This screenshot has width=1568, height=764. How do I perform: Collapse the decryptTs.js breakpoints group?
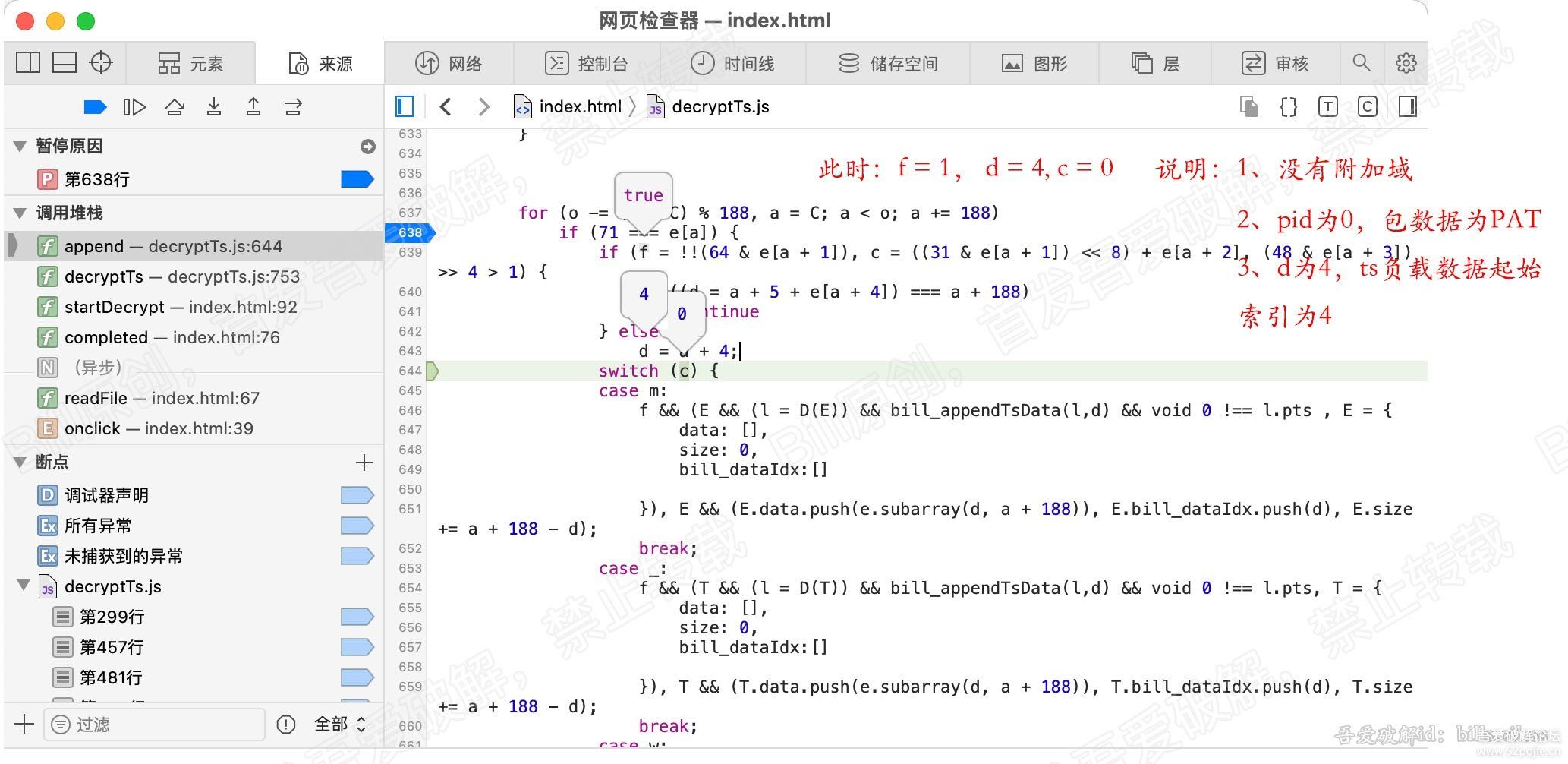click(x=24, y=586)
